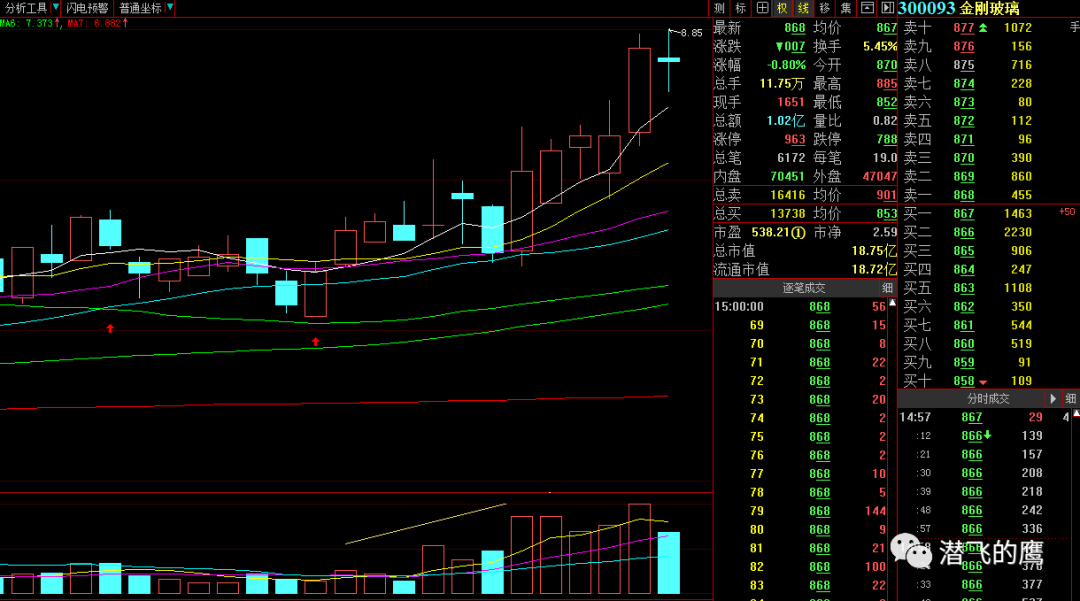Click the circled info icon beside 市盈 538.21
This screenshot has width=1080, height=601.
[x=799, y=232]
